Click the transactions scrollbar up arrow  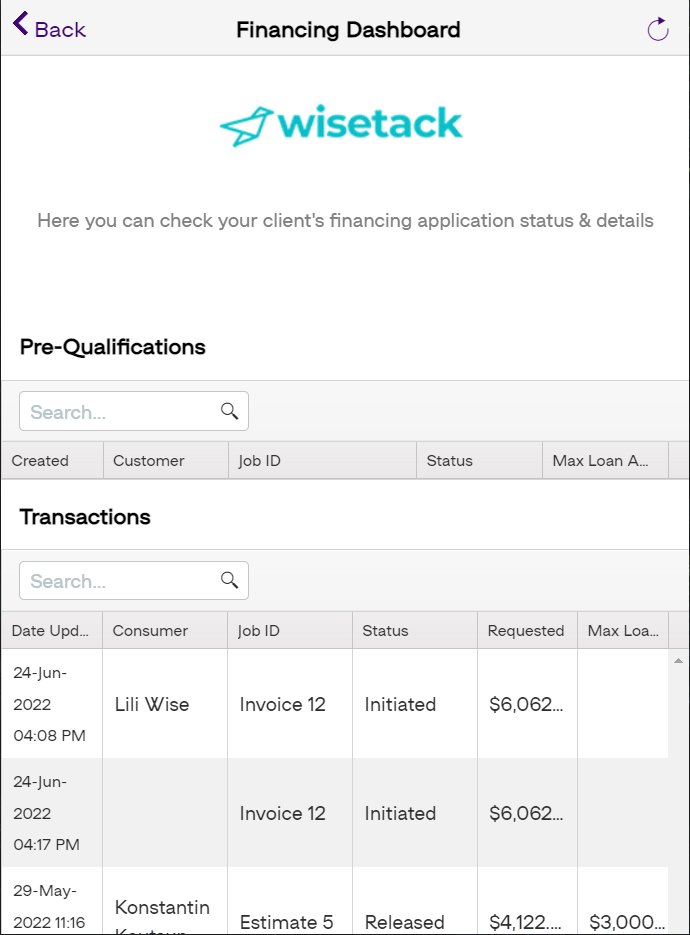[x=678, y=661]
